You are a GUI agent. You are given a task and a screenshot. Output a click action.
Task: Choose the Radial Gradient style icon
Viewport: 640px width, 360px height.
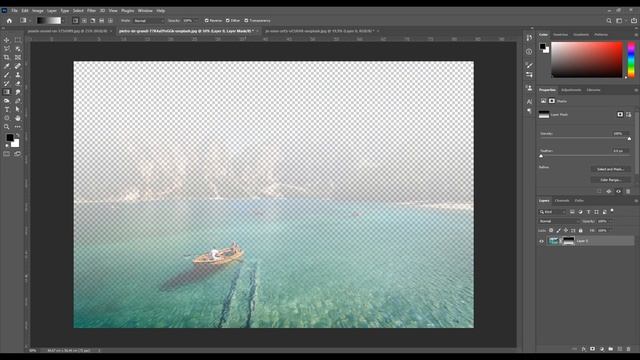(x=84, y=20)
